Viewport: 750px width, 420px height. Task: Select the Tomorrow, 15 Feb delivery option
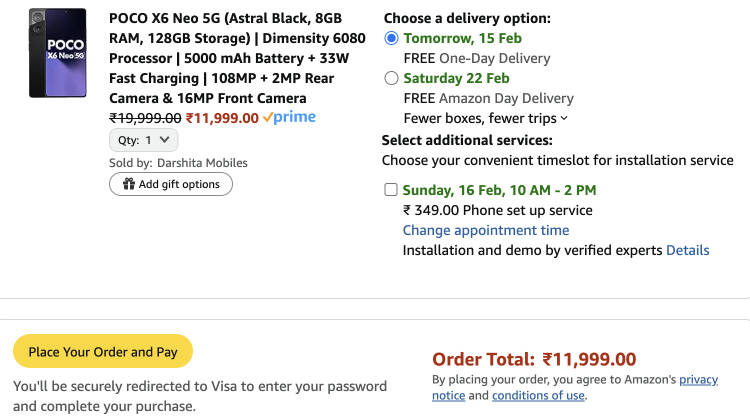pyautogui.click(x=391, y=38)
